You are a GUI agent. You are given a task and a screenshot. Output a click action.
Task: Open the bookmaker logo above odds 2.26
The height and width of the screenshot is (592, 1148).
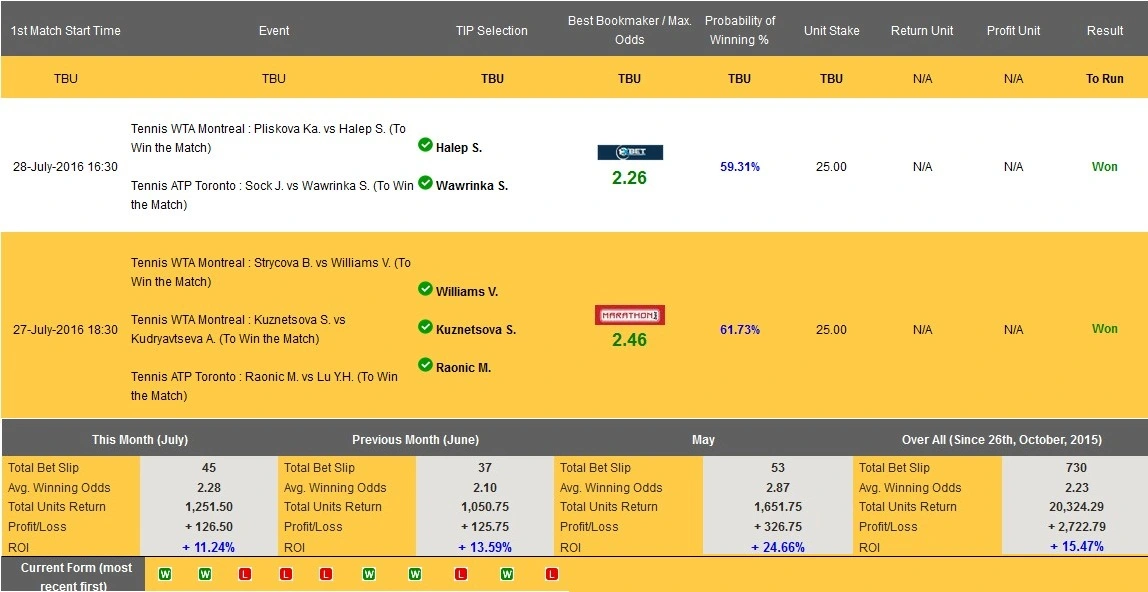tap(629, 152)
